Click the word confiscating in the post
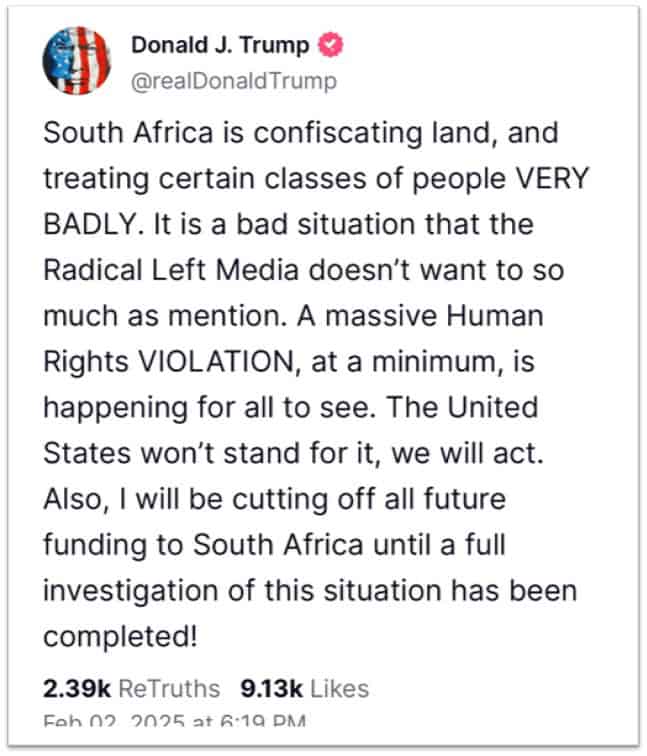 [338, 133]
